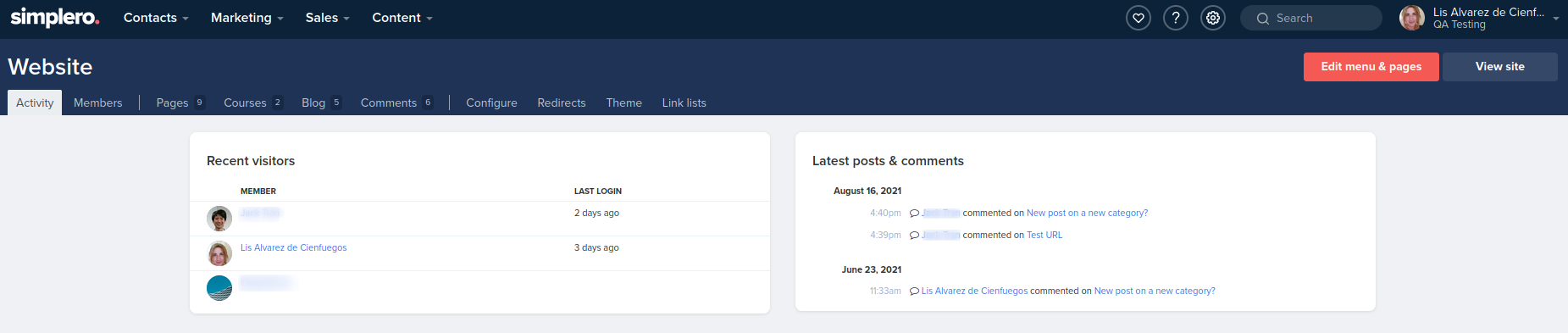The height and width of the screenshot is (333, 1568).
Task: Open the Theme tab
Action: pos(624,103)
